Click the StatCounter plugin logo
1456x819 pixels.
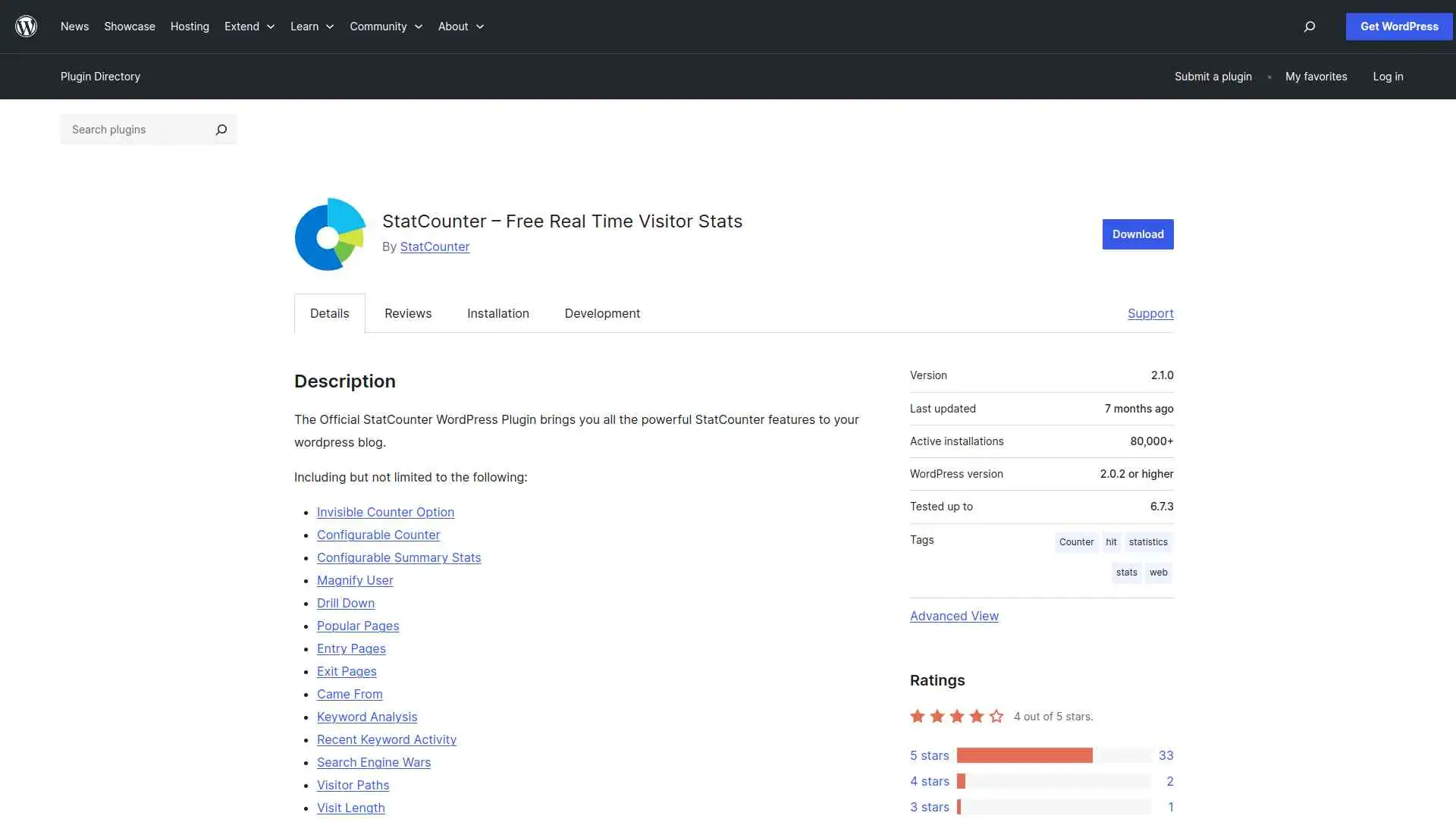329,234
